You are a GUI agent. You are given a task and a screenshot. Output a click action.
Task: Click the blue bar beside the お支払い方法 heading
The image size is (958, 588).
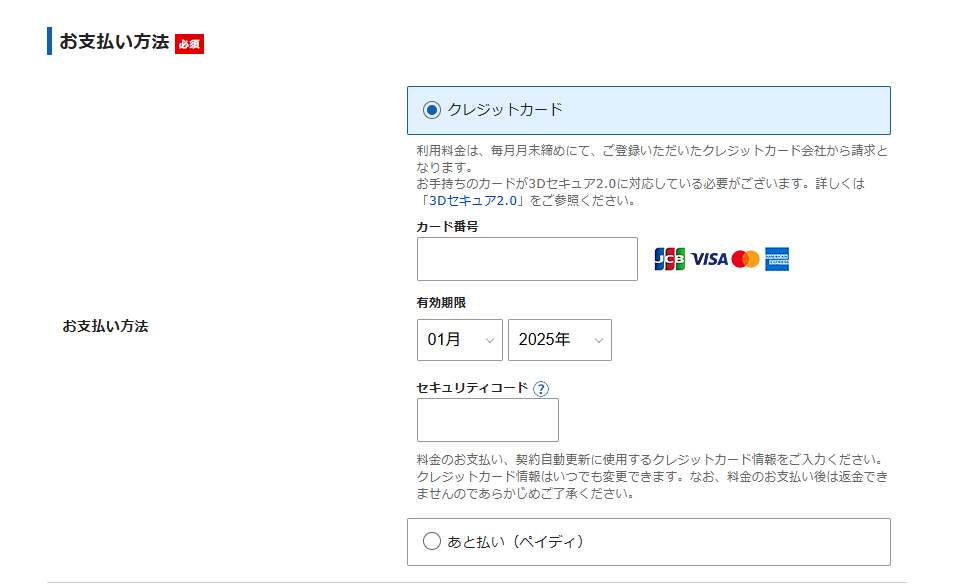coord(49,42)
